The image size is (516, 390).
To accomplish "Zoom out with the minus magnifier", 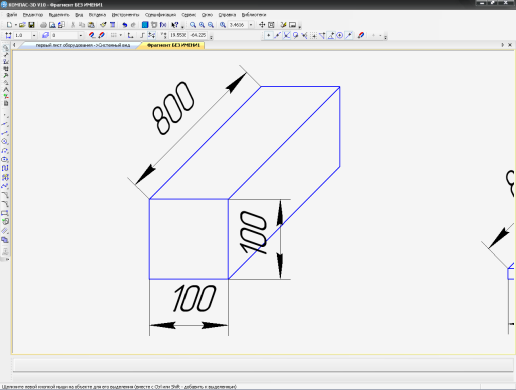I will pyautogui.click(x=211, y=25).
